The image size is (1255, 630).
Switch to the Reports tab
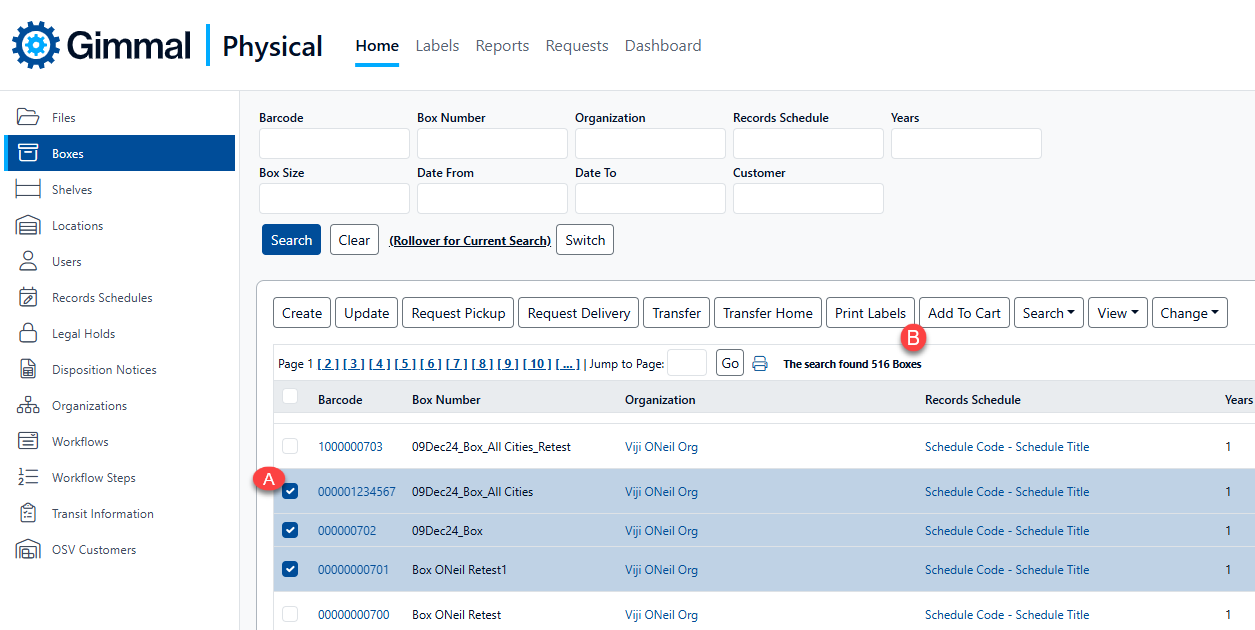pyautogui.click(x=502, y=46)
